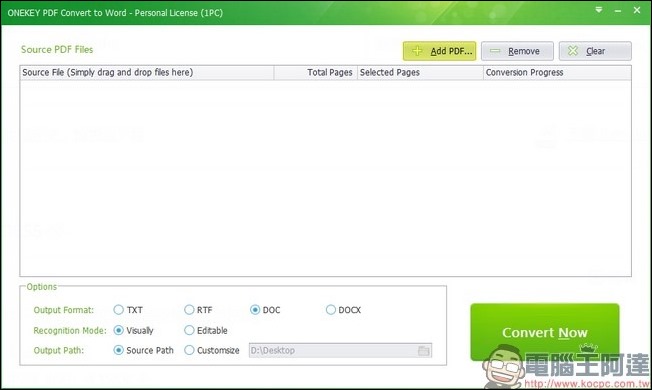Click the Selected Pages column header
The image size is (652, 390).
[x=420, y=72]
